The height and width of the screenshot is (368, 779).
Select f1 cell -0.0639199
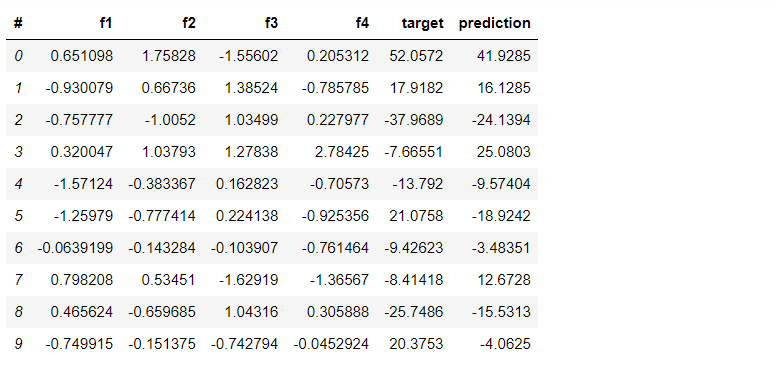(x=75, y=248)
